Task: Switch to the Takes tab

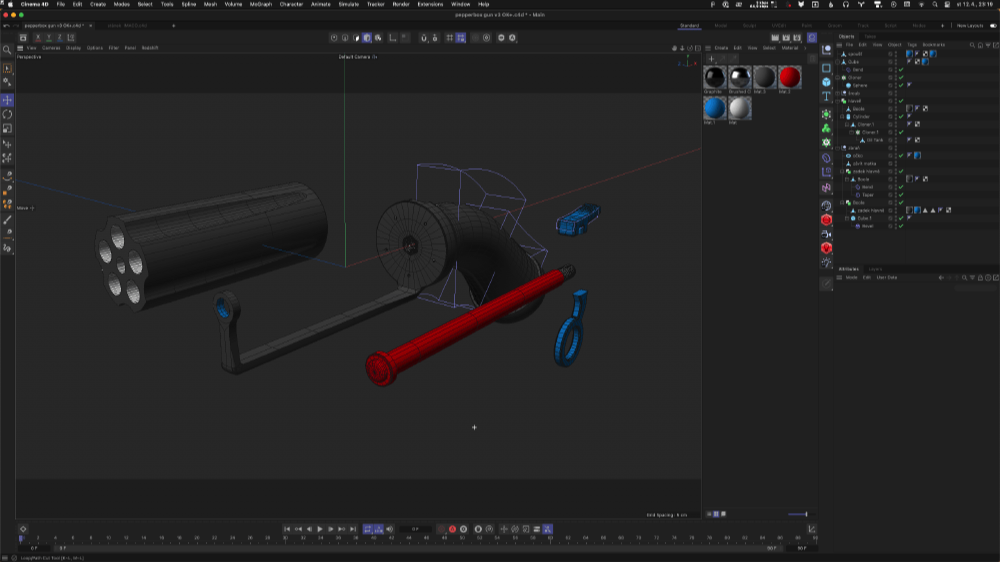Action: [870, 36]
